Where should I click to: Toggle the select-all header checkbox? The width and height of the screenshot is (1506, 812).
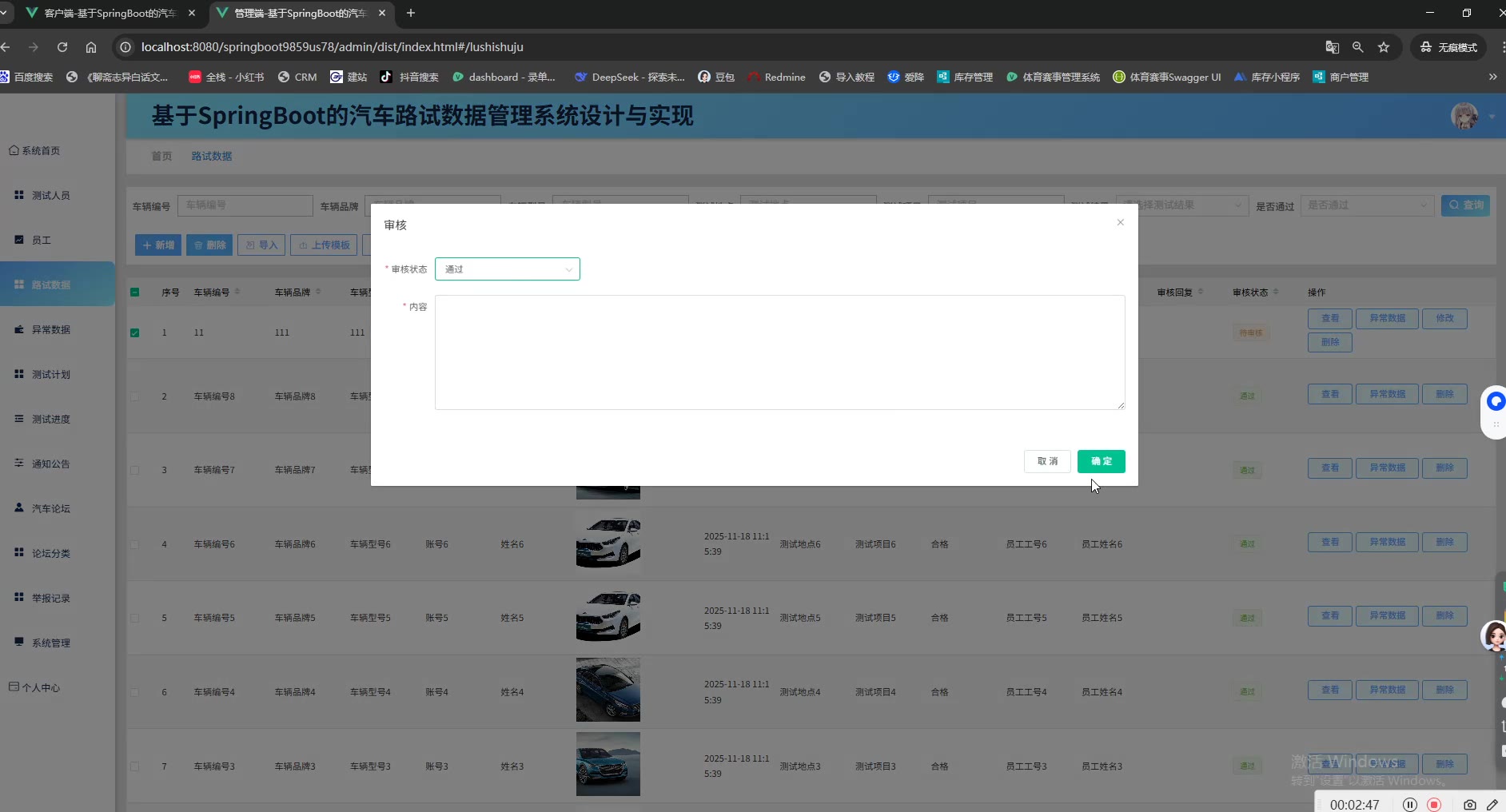[x=134, y=293]
